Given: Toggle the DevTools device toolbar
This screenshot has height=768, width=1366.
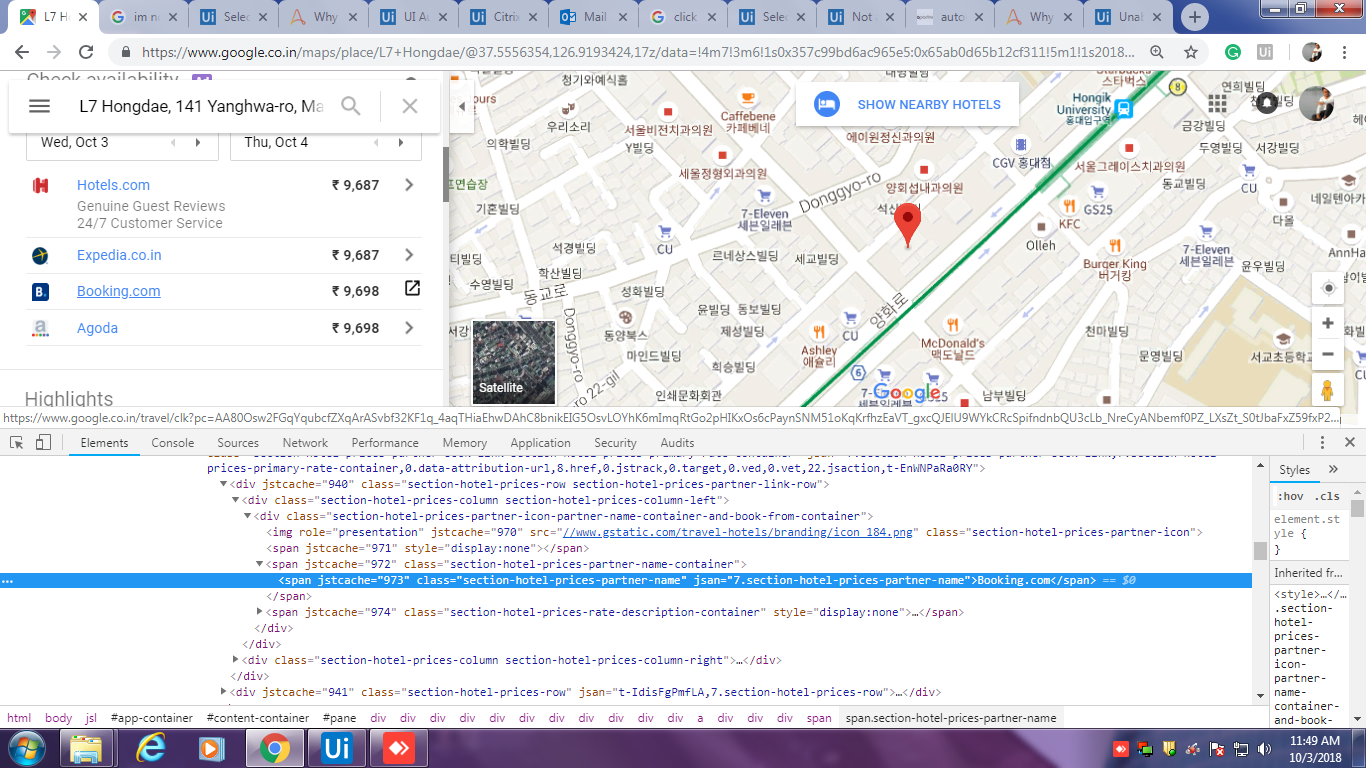Looking at the screenshot, I should click(x=43, y=442).
